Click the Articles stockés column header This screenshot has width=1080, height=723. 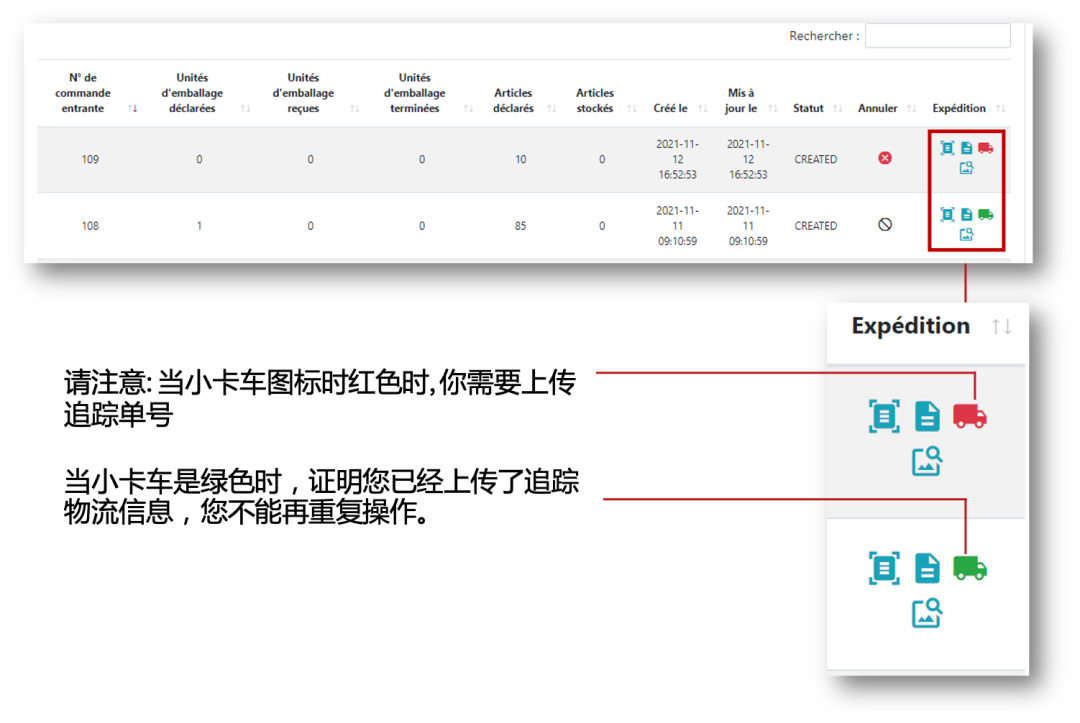coord(595,100)
